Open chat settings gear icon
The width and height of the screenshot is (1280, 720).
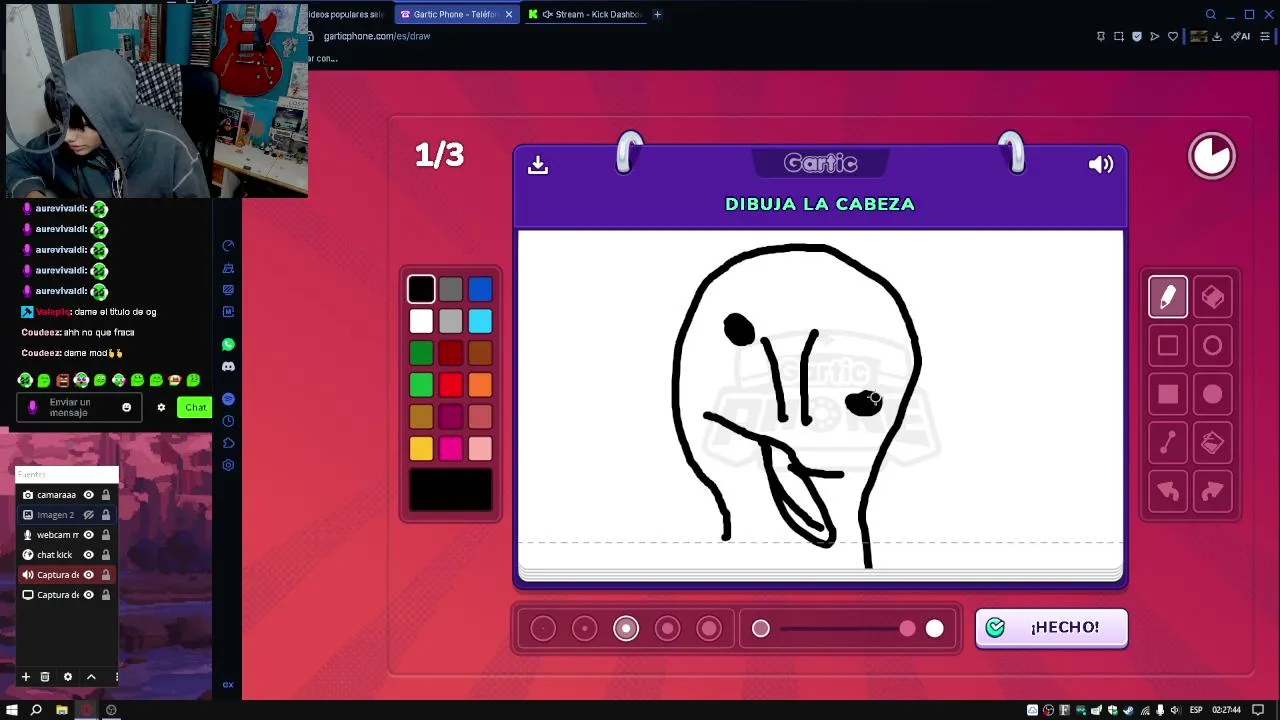[x=161, y=407]
